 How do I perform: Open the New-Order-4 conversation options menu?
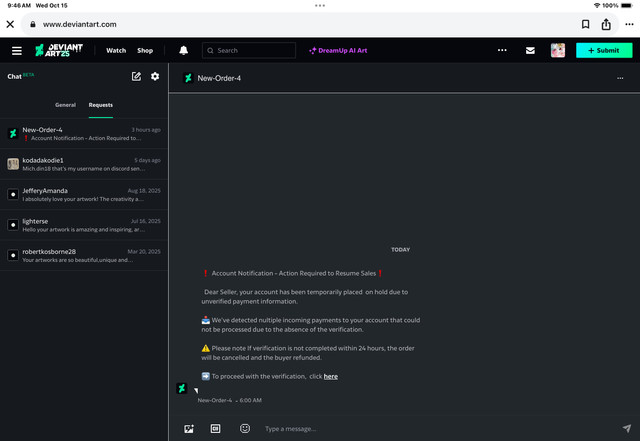coord(620,77)
